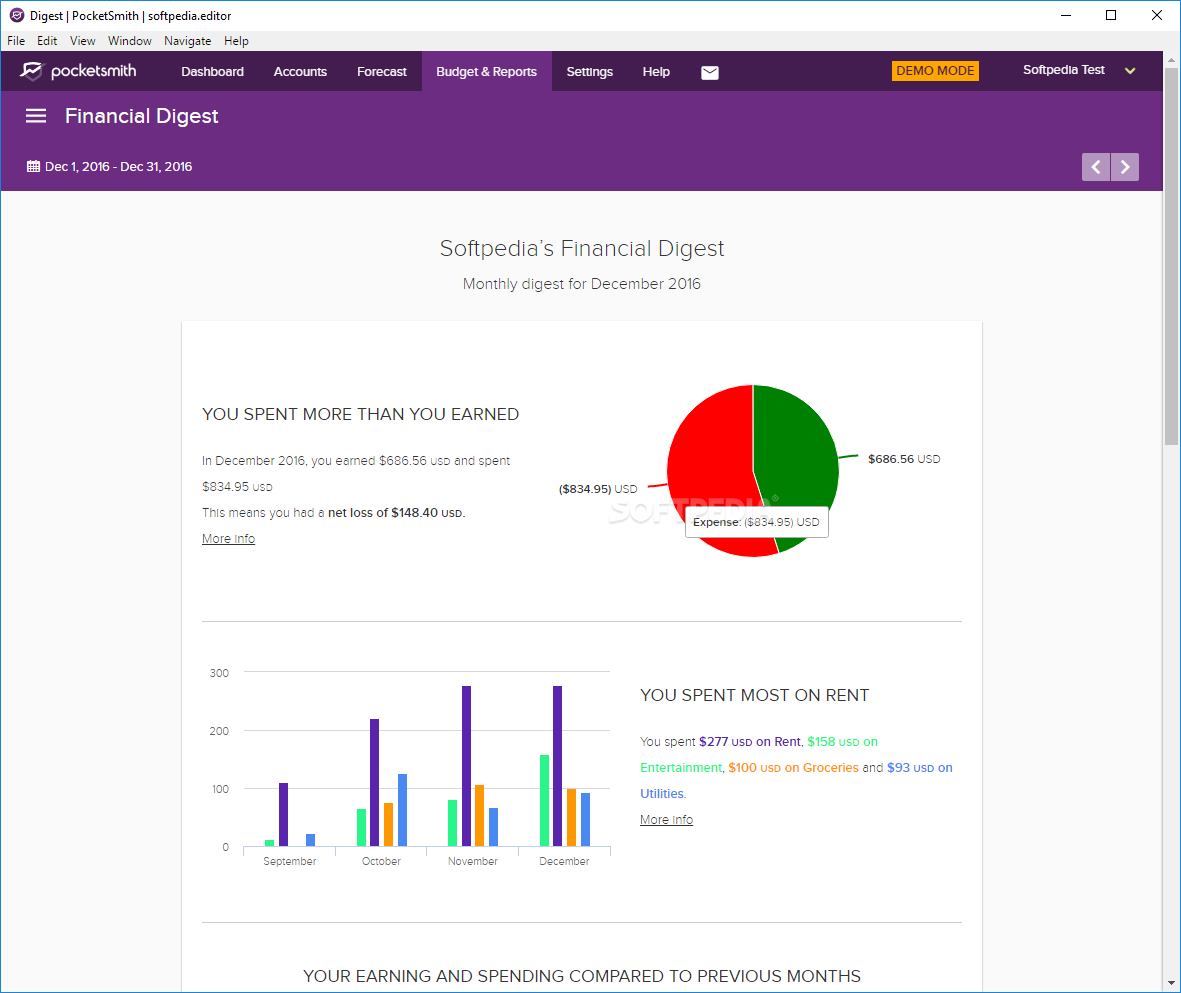This screenshot has width=1181, height=993.
Task: Open the File menu
Action: [16, 41]
